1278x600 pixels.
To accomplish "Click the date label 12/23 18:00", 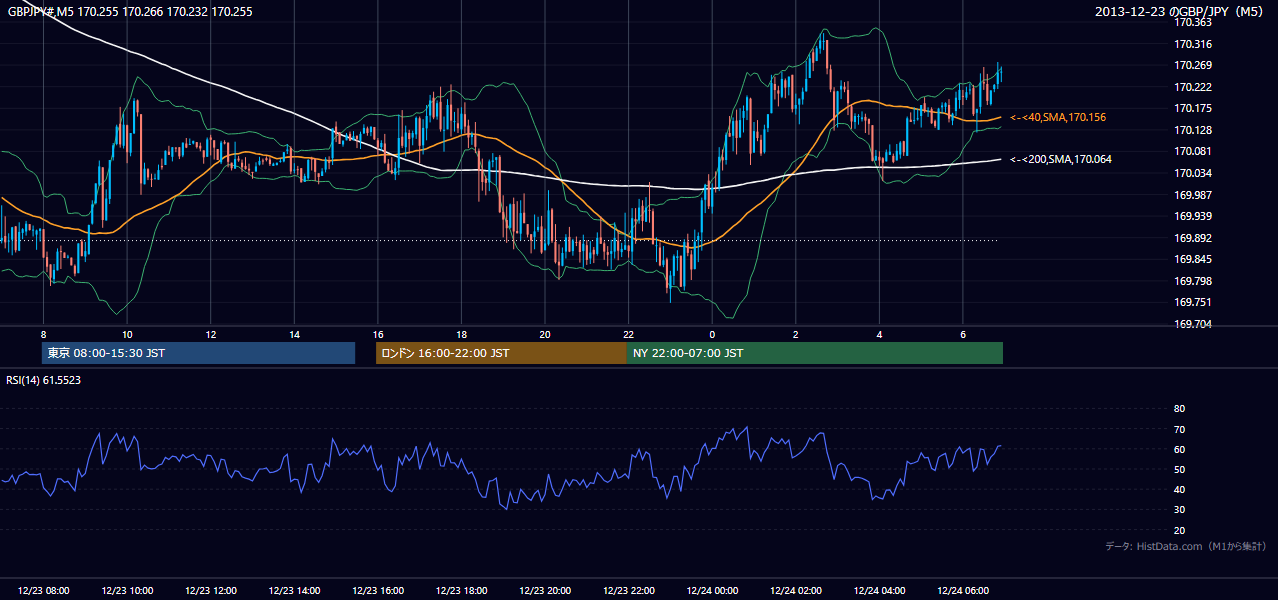I will click(461, 591).
